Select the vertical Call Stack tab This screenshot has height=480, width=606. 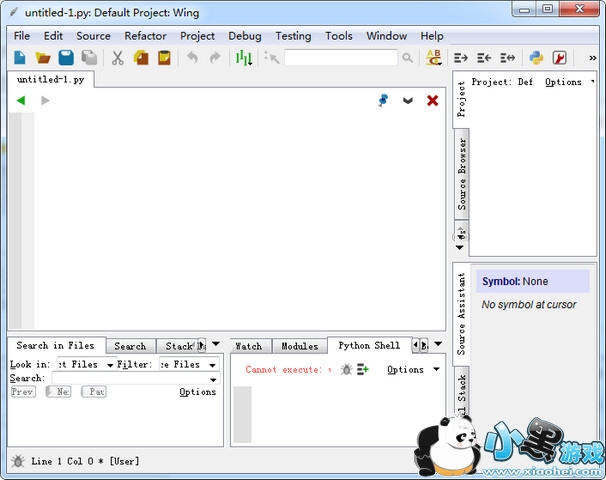click(x=462, y=391)
